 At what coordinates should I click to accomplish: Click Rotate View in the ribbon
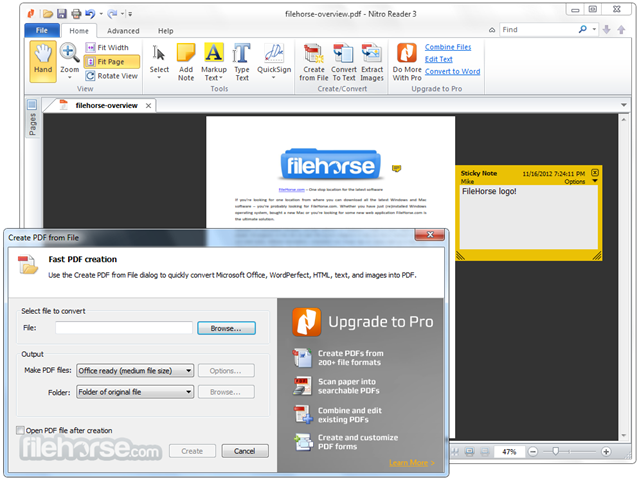pos(112,76)
